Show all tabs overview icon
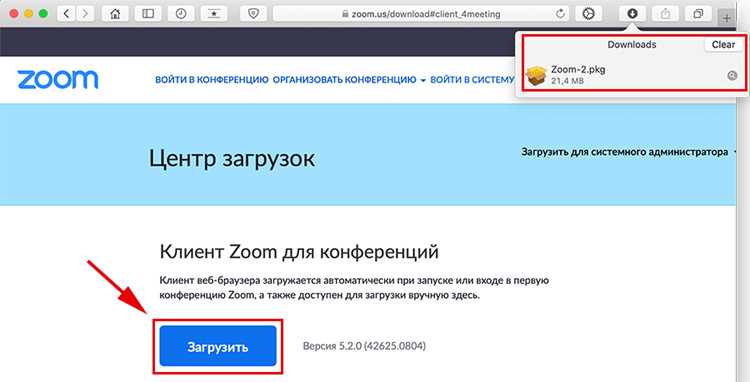The image size is (750, 382). pyautogui.click(x=698, y=14)
